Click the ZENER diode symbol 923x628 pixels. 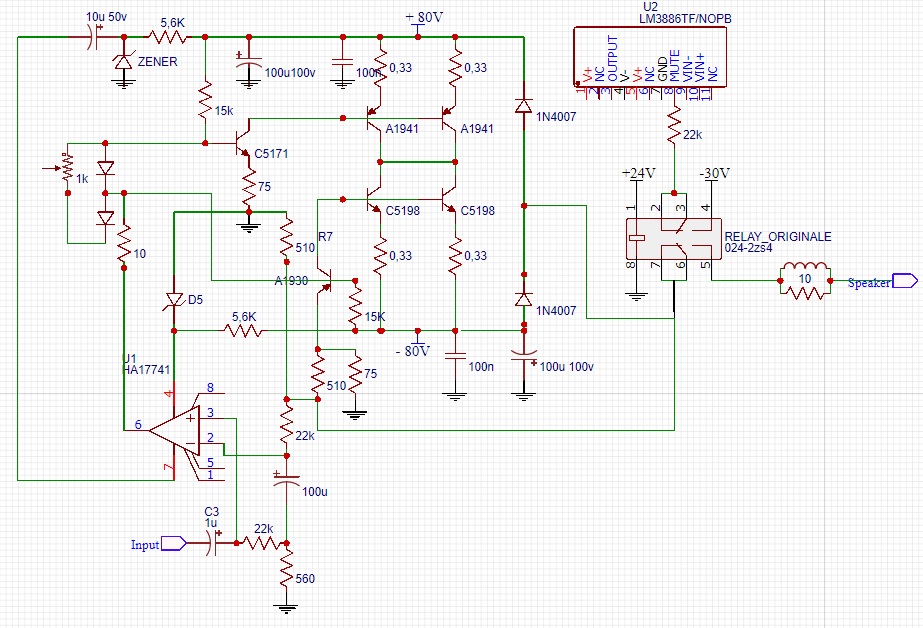pos(123,63)
